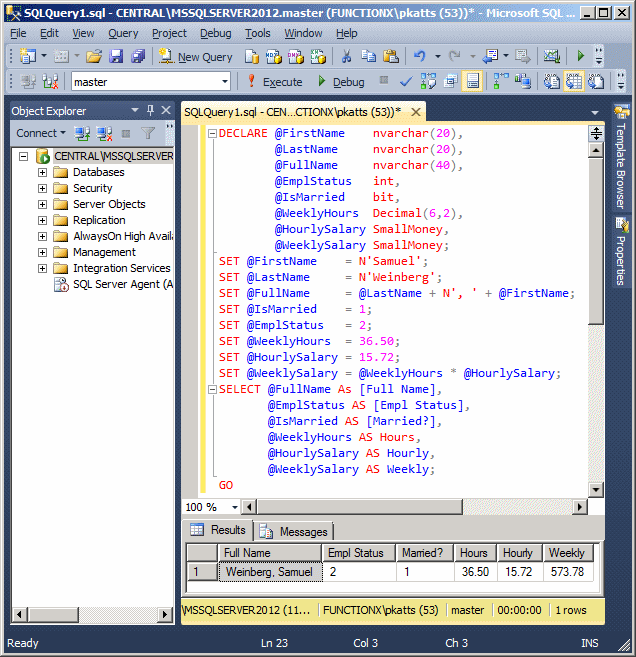Toggle Include Actual Execution Plan
This screenshot has width=636, height=657.
pos(501,81)
